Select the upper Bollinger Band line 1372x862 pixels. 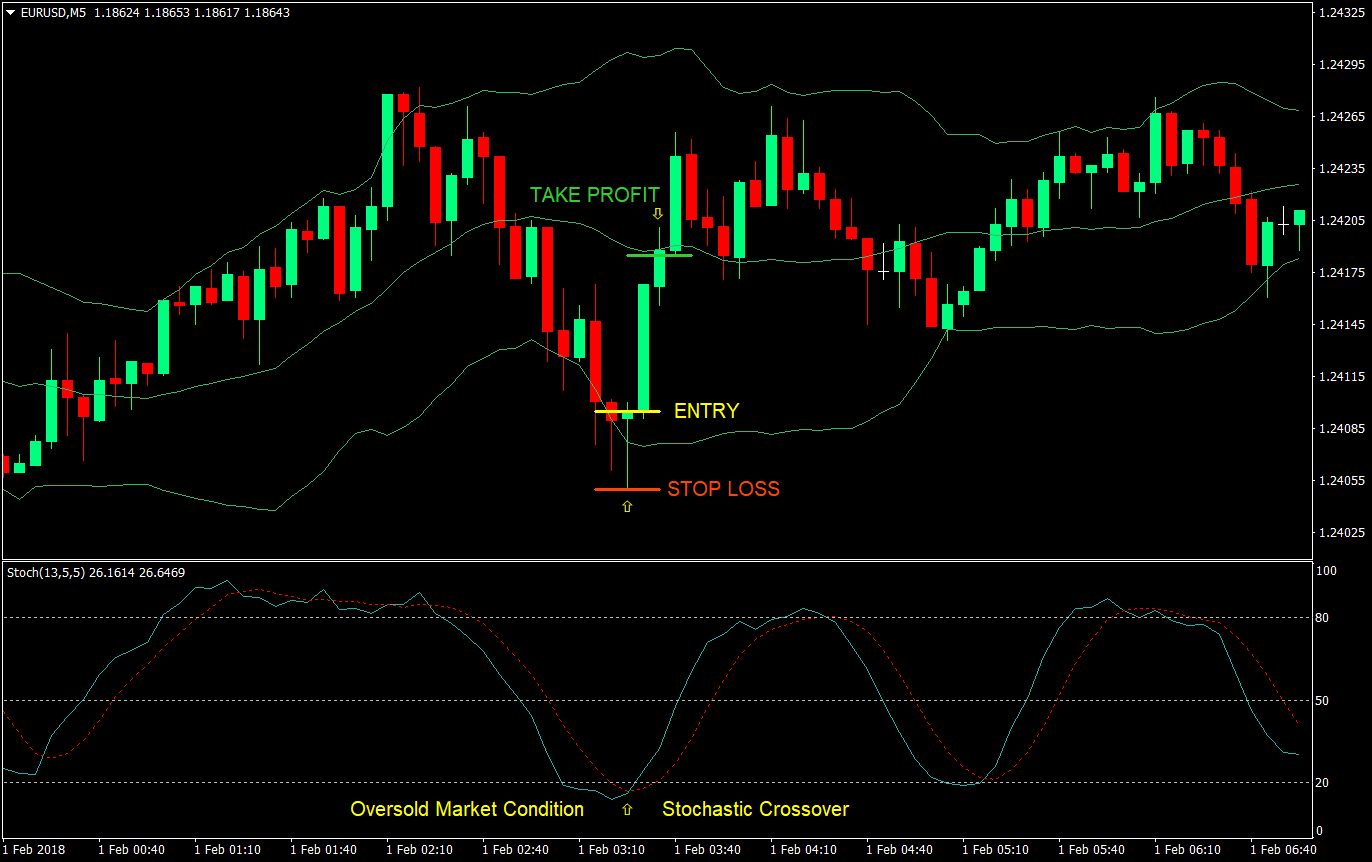[680, 46]
